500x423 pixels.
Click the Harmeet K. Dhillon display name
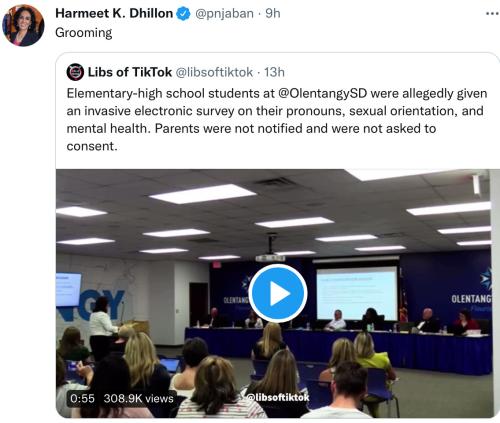point(114,14)
